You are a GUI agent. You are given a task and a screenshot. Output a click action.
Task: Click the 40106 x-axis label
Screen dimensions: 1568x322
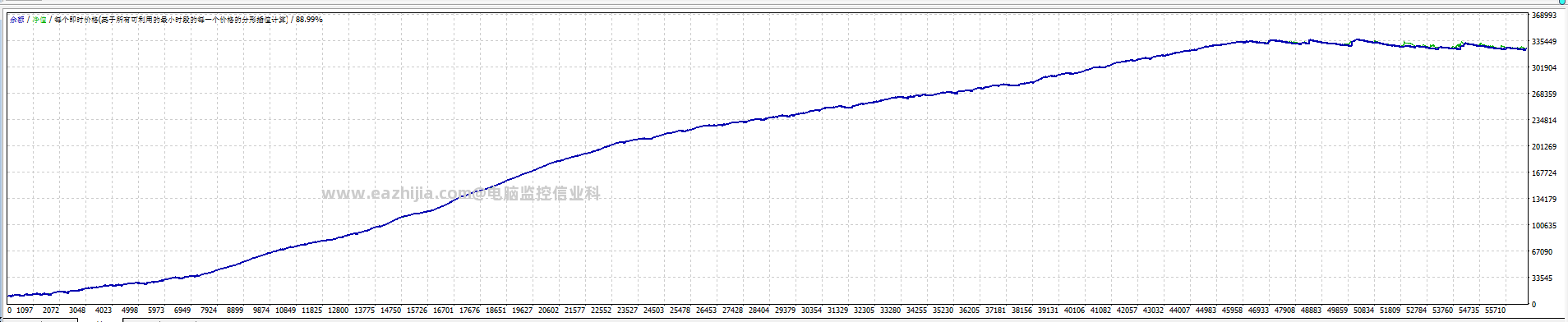tap(1075, 310)
